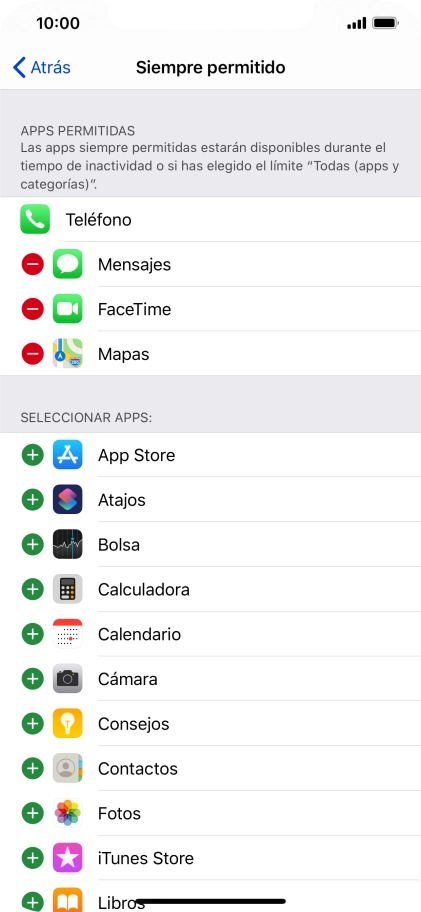This screenshot has height=912, width=421.
Task: Go back with Atrás button
Action: pos(42,67)
